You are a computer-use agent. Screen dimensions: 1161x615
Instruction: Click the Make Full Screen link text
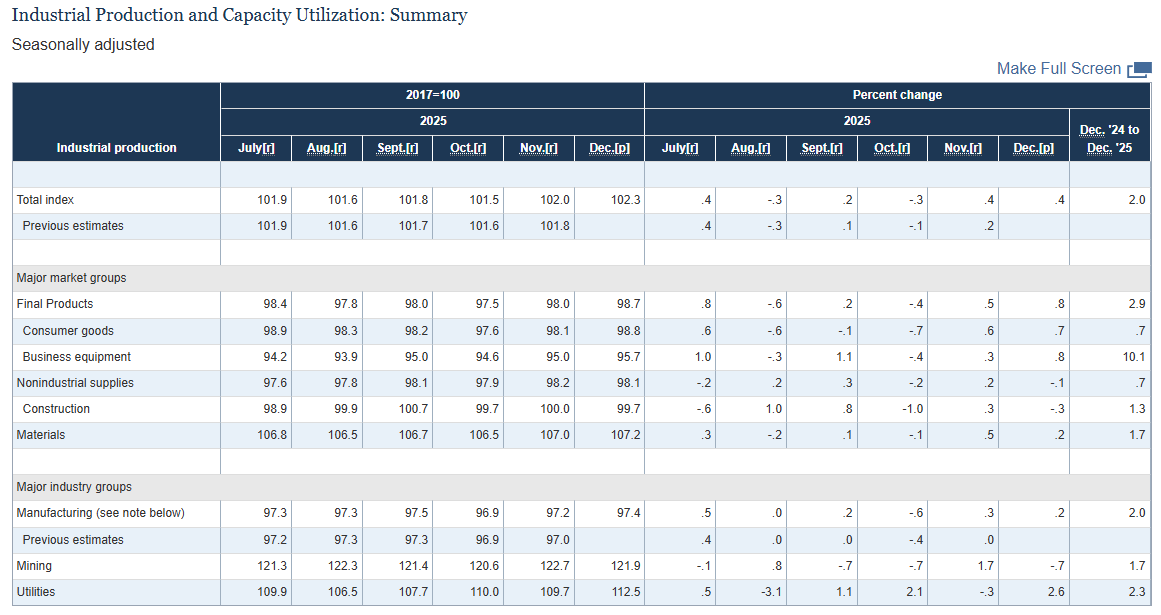coord(1058,69)
